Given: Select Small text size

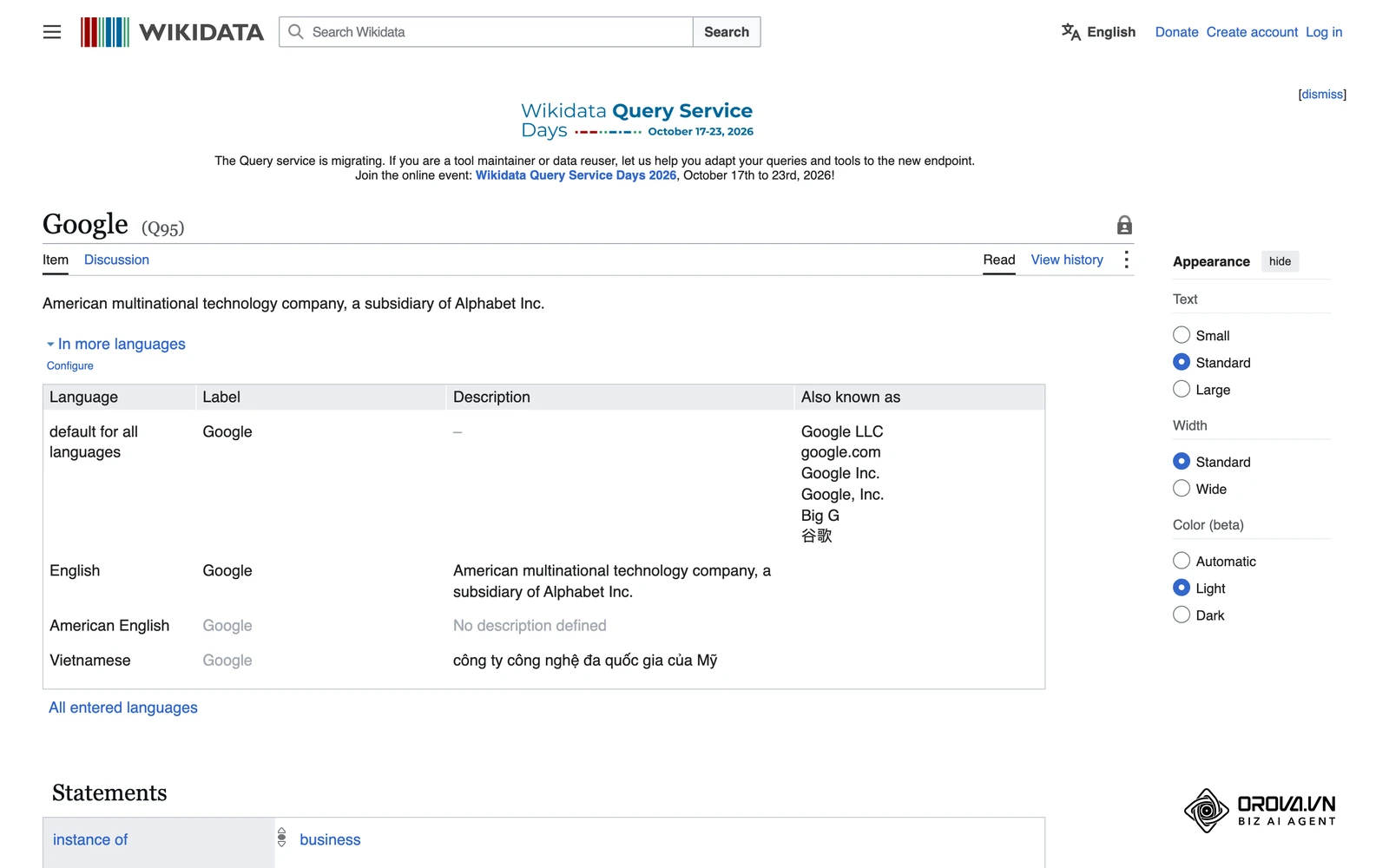Looking at the screenshot, I should pyautogui.click(x=1182, y=335).
